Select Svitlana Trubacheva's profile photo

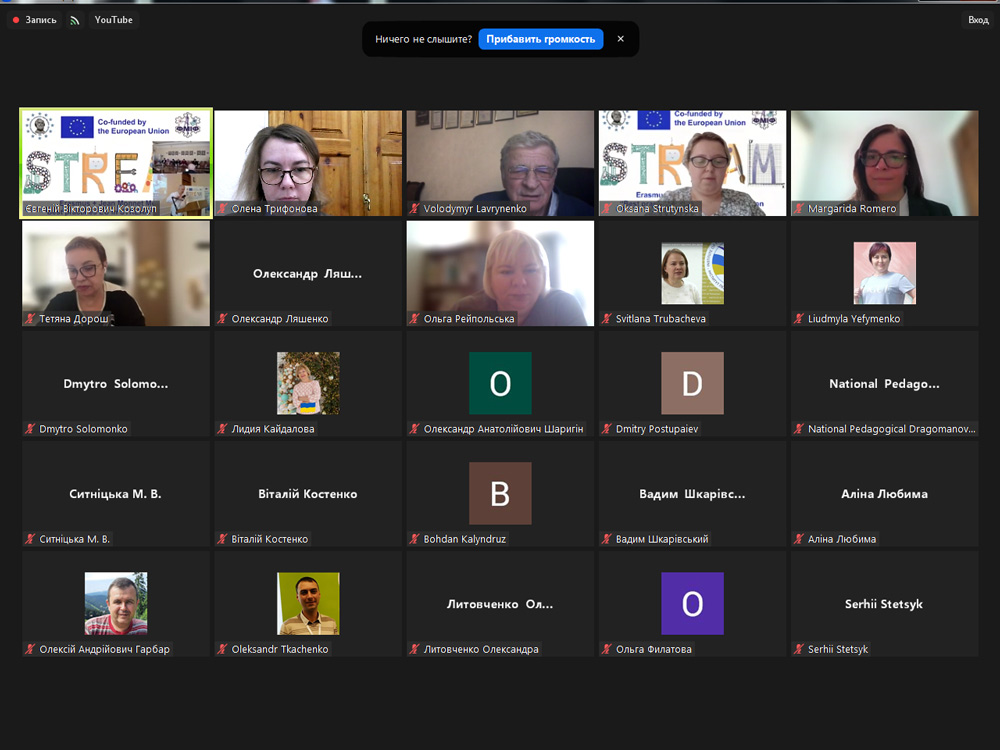(x=692, y=273)
